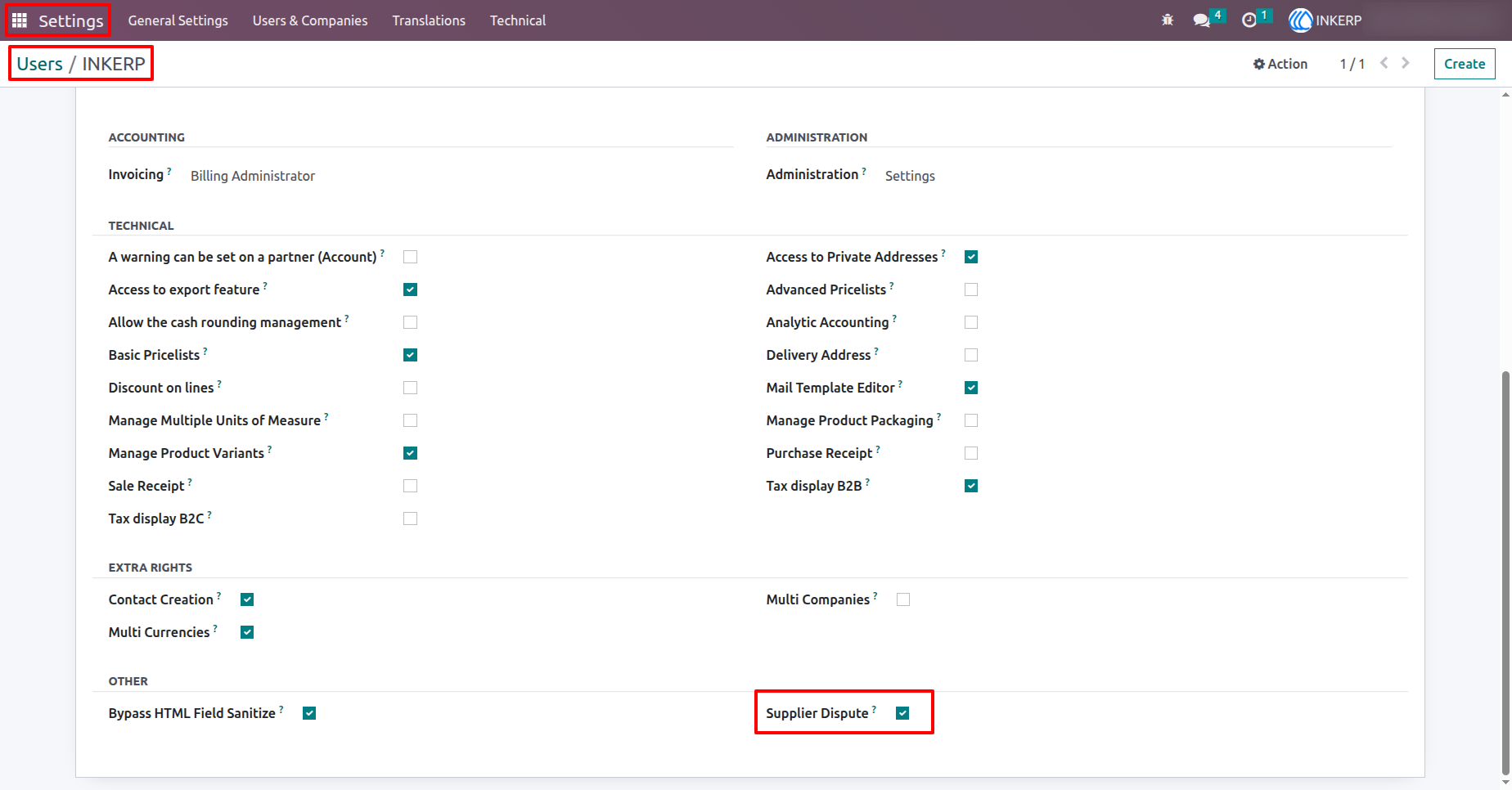Go to previous record arrow
Viewport: 1512px width, 790px height.
tap(1384, 63)
